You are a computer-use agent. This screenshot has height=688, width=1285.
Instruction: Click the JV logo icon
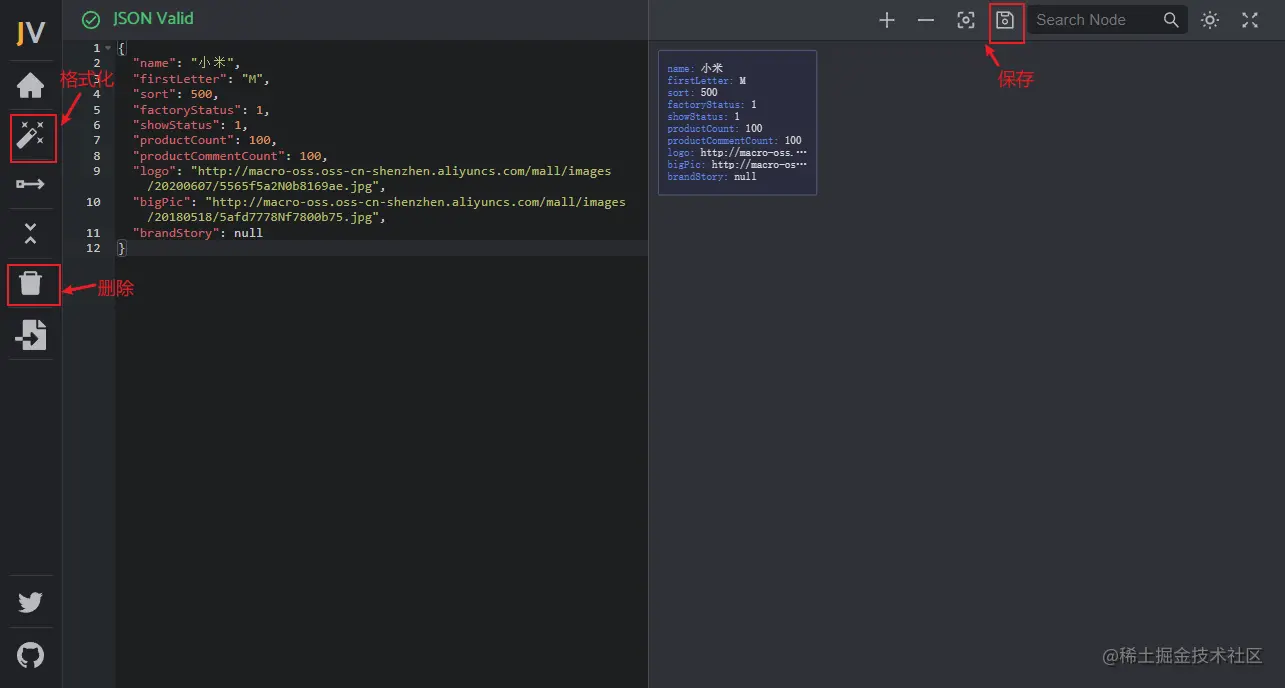pos(31,33)
